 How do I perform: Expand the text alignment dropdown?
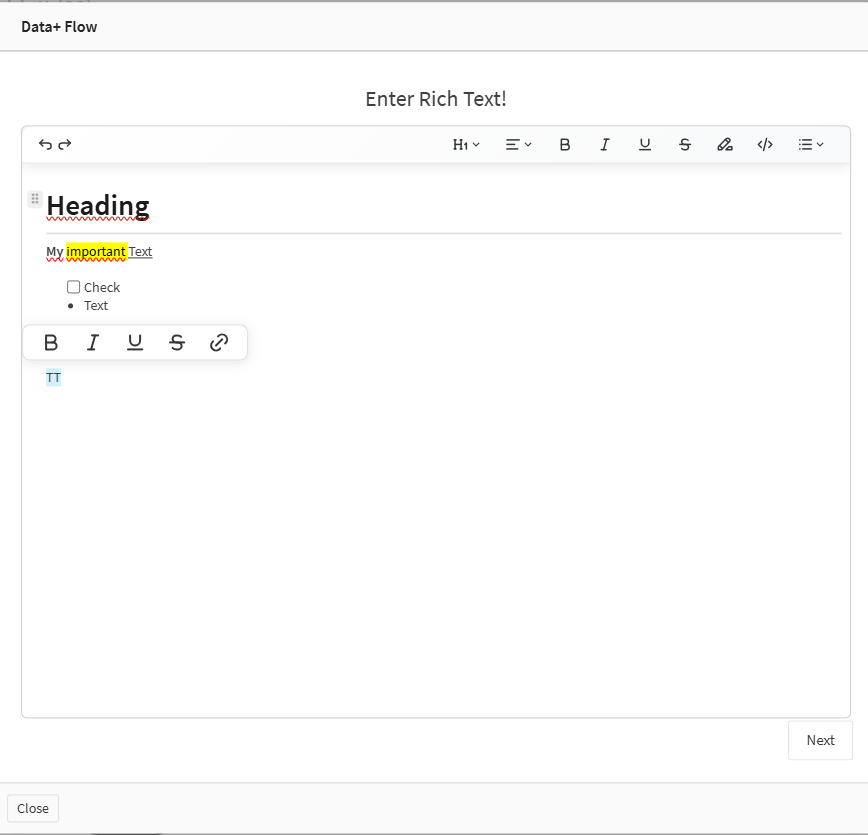tap(518, 145)
